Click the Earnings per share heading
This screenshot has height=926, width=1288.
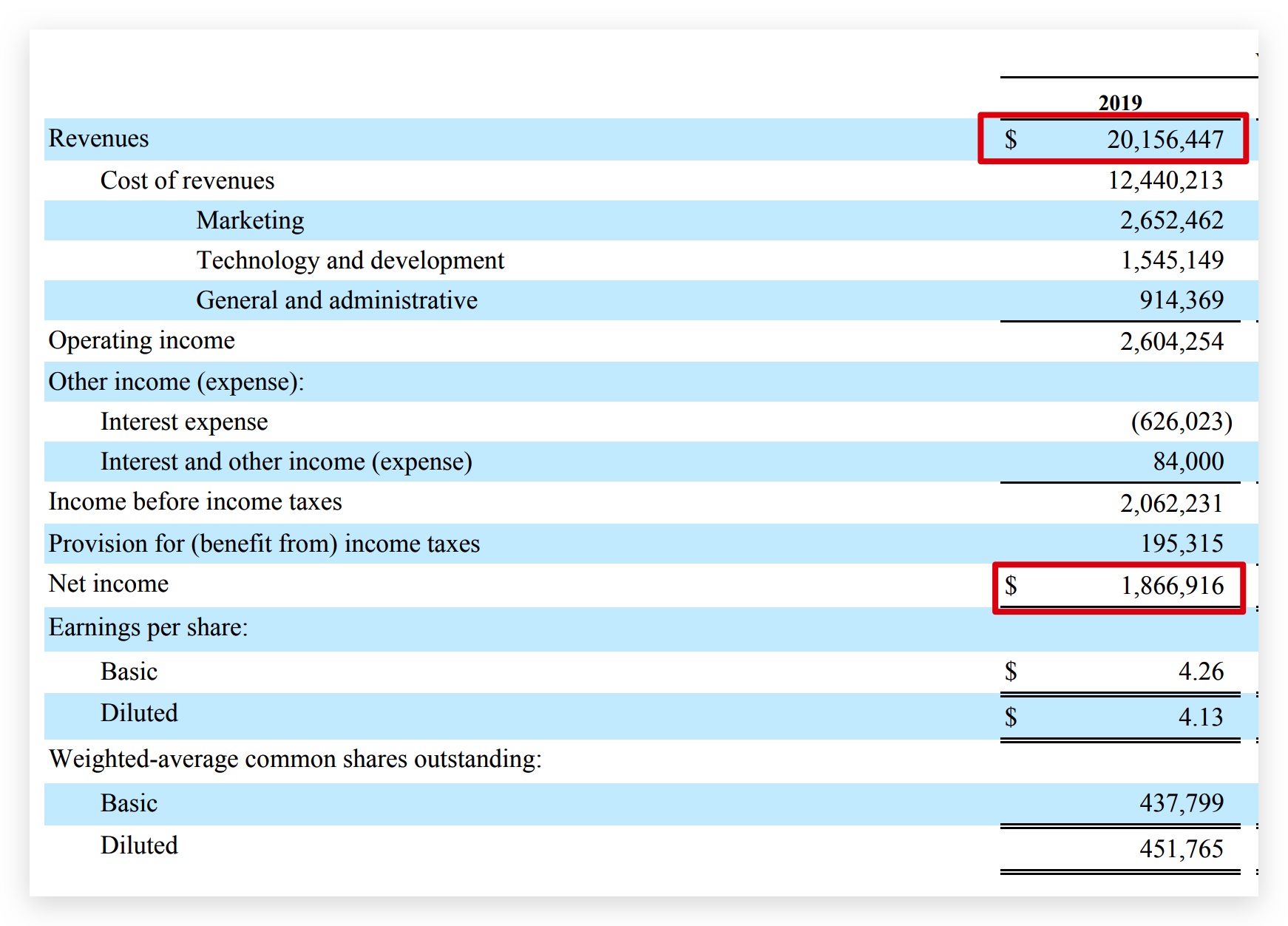pyautogui.click(x=148, y=627)
